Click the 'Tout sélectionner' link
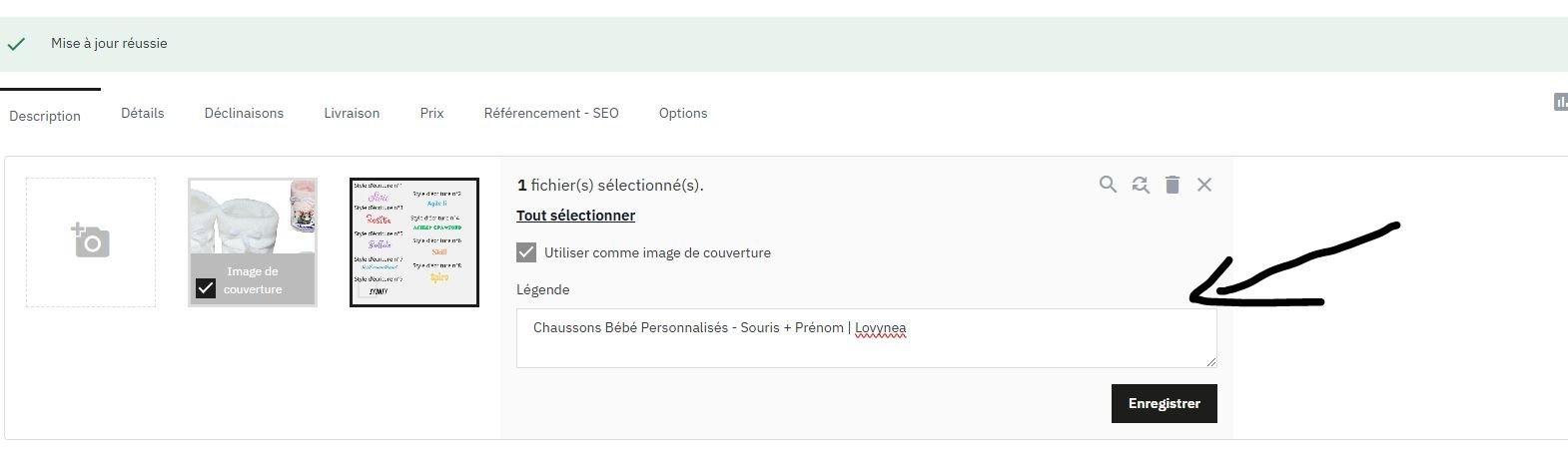 (575, 216)
